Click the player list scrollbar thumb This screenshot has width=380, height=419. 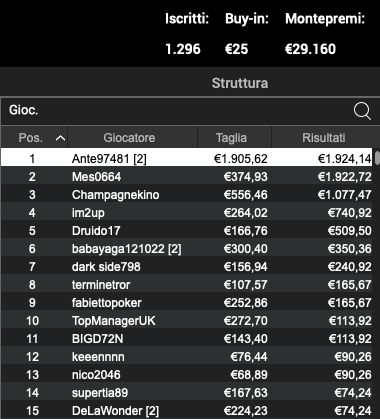[x=377, y=158]
